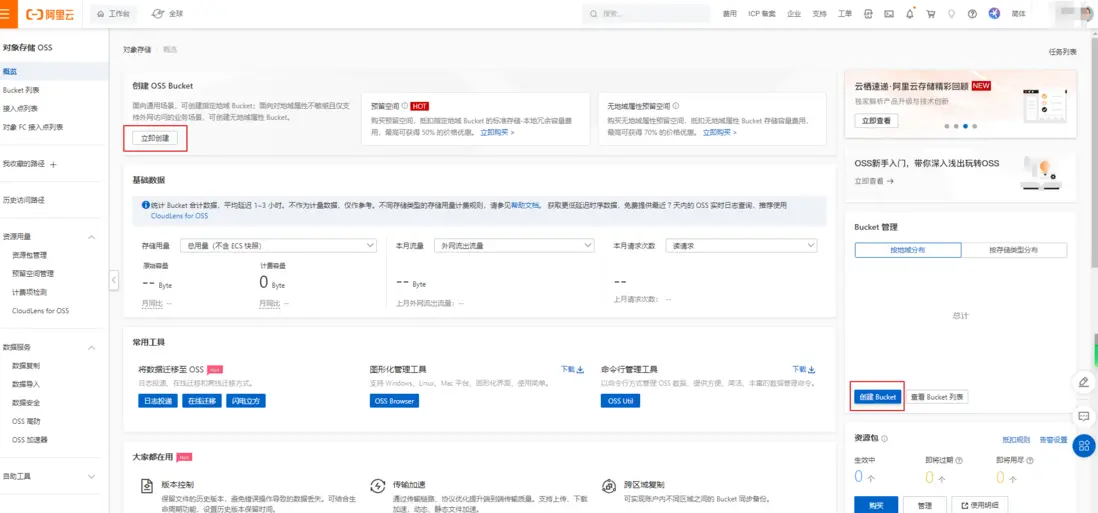Click info icon beside 预留空间
This screenshot has width=1098, height=513.
point(405,106)
